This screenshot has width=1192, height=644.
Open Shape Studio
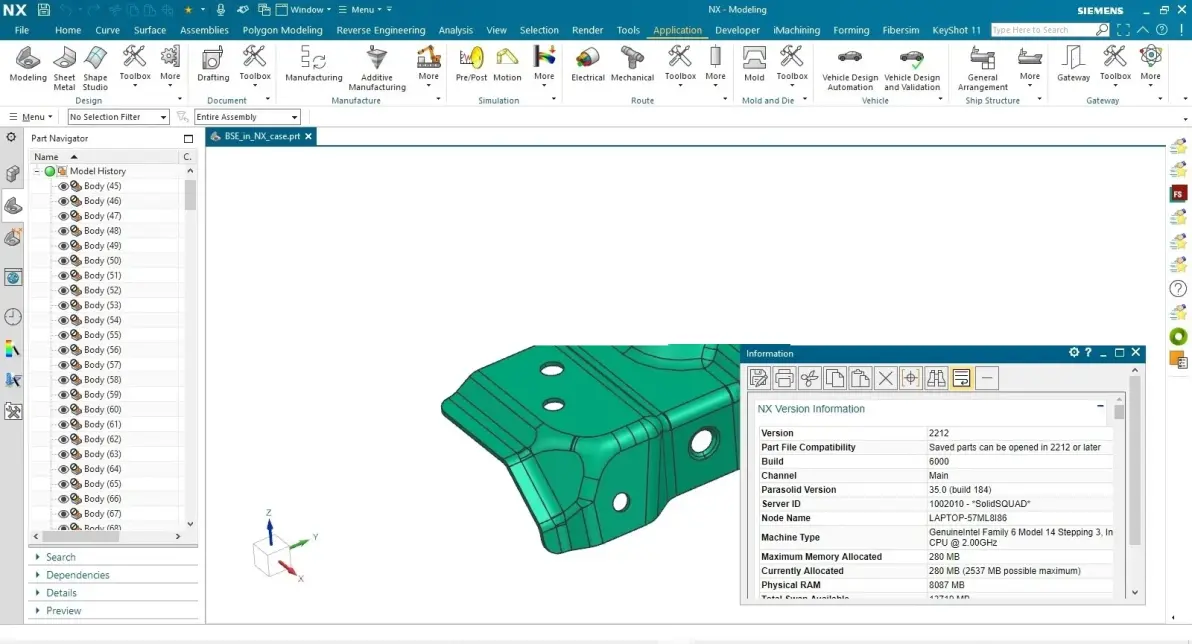click(x=95, y=68)
